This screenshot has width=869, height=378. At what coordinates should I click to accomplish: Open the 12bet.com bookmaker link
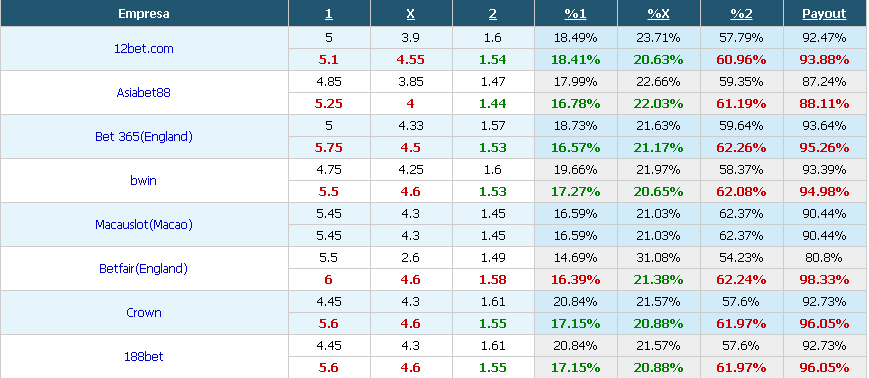pos(144,49)
